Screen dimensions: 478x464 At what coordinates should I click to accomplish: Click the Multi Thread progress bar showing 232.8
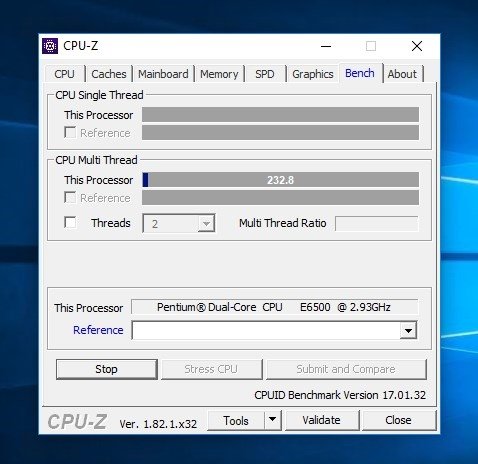(x=280, y=180)
